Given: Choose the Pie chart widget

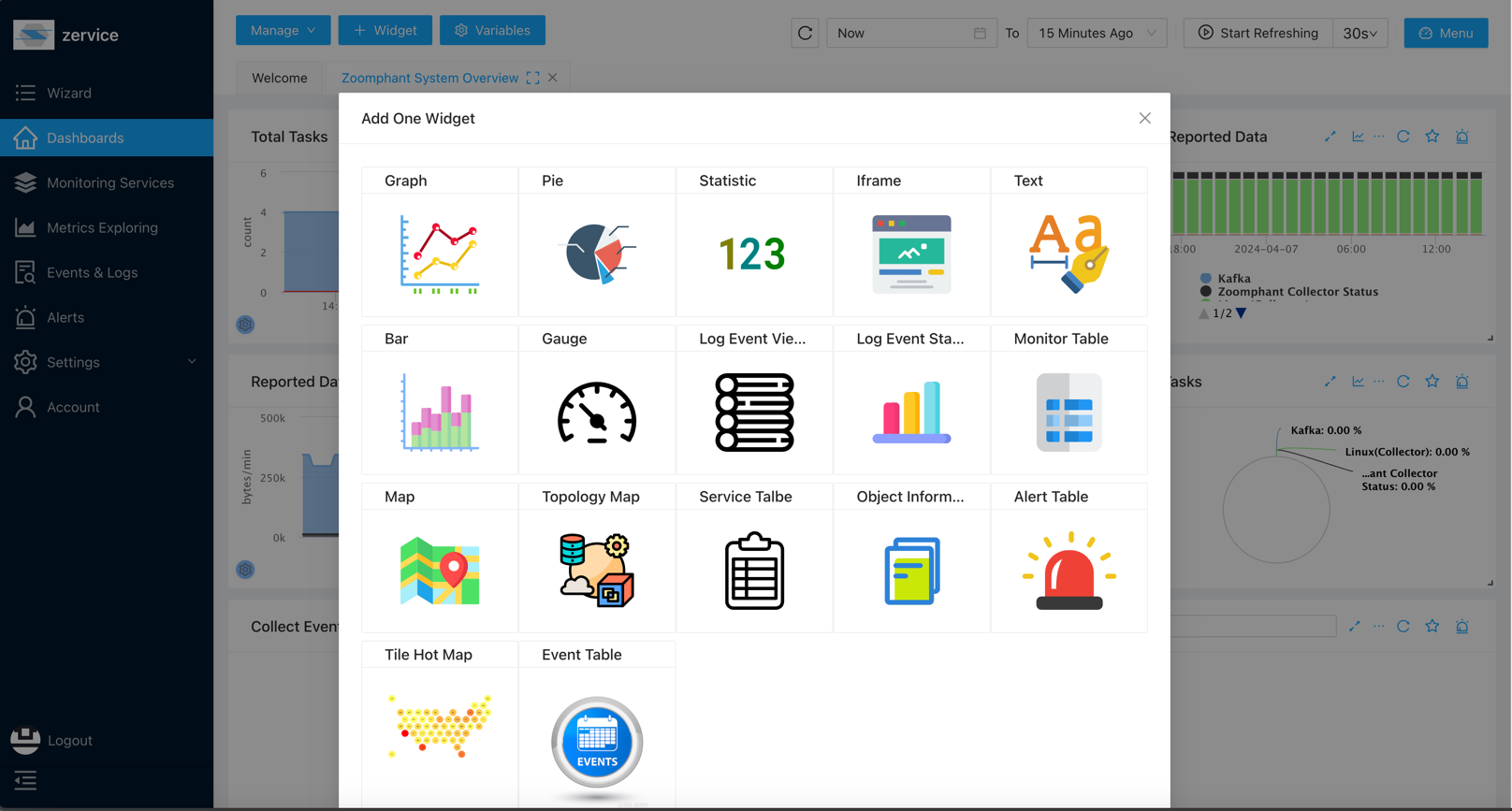Looking at the screenshot, I should tap(597, 254).
